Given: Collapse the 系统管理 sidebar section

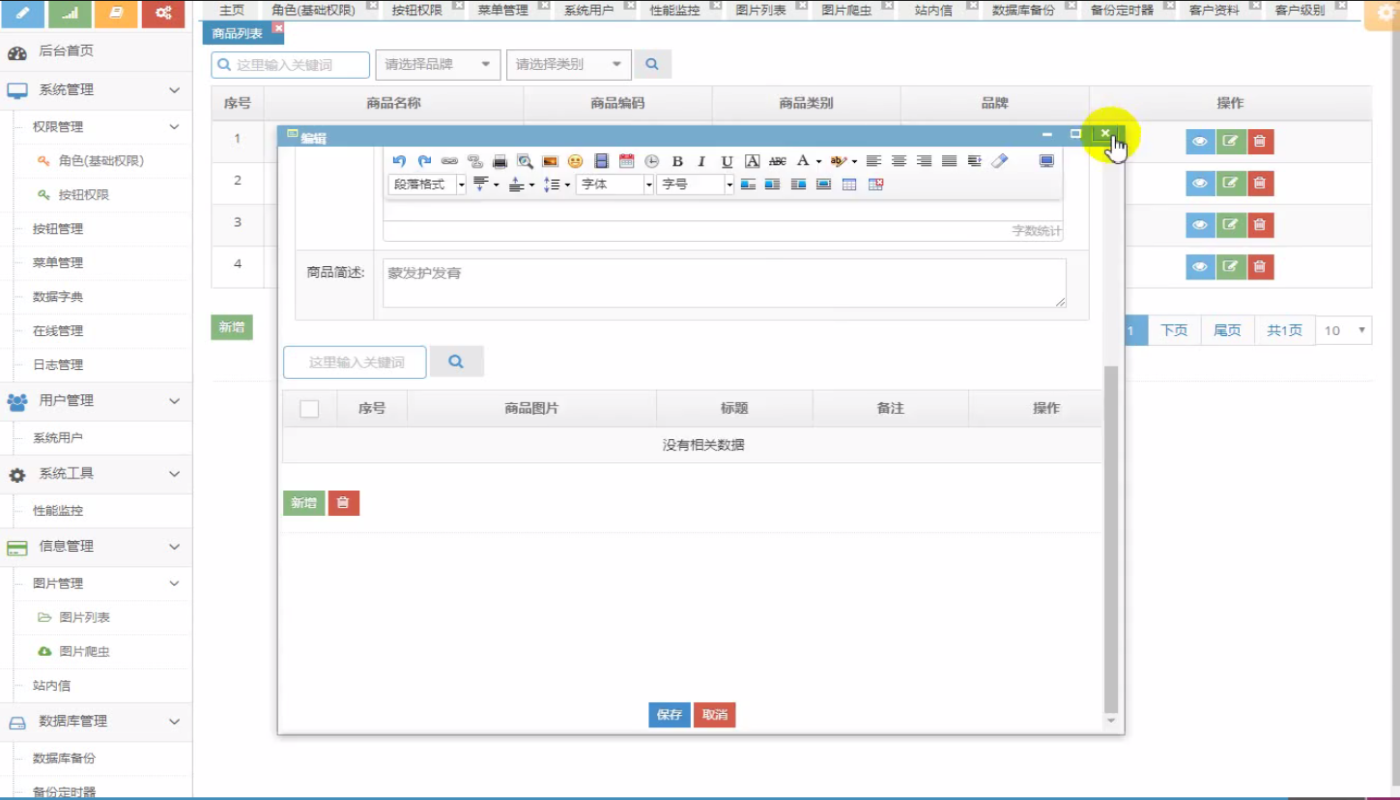Looking at the screenshot, I should point(96,90).
